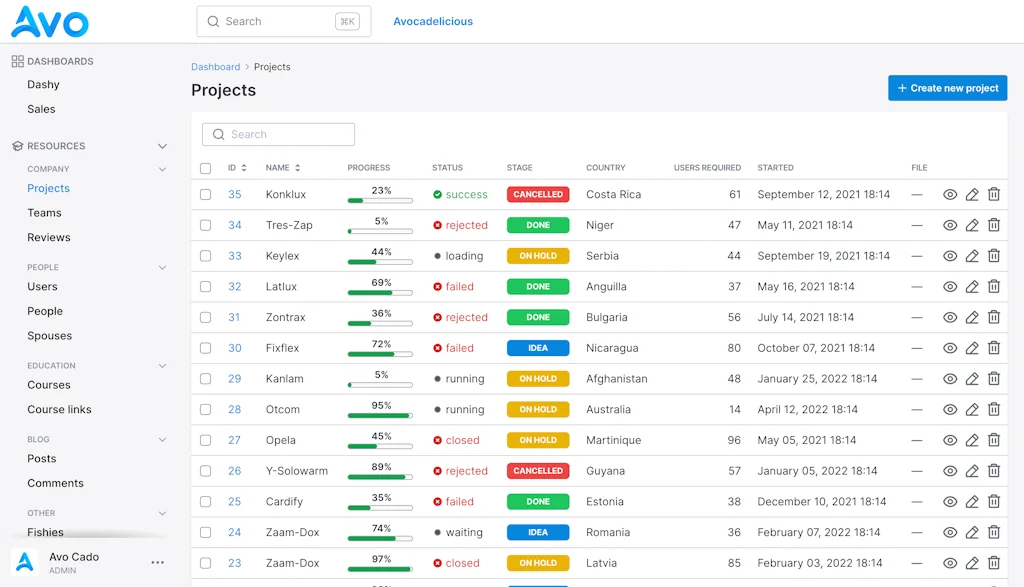Open Dashboard from the breadcrumb
This screenshot has width=1024, height=587.
tap(215, 66)
